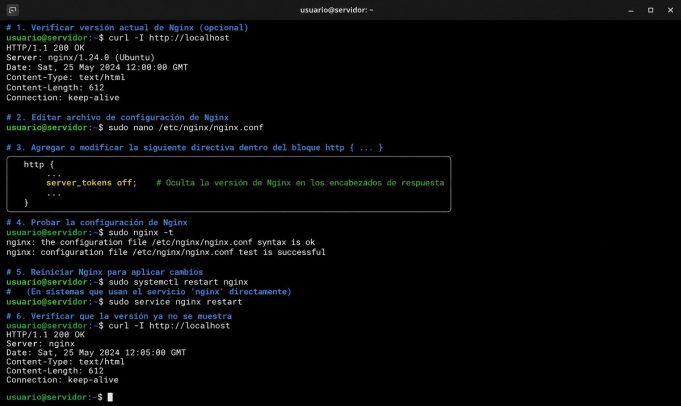Click comment '# 1. Verificar versión actual de Nginx (opcional)'
The width and height of the screenshot is (681, 406).
point(127,27)
